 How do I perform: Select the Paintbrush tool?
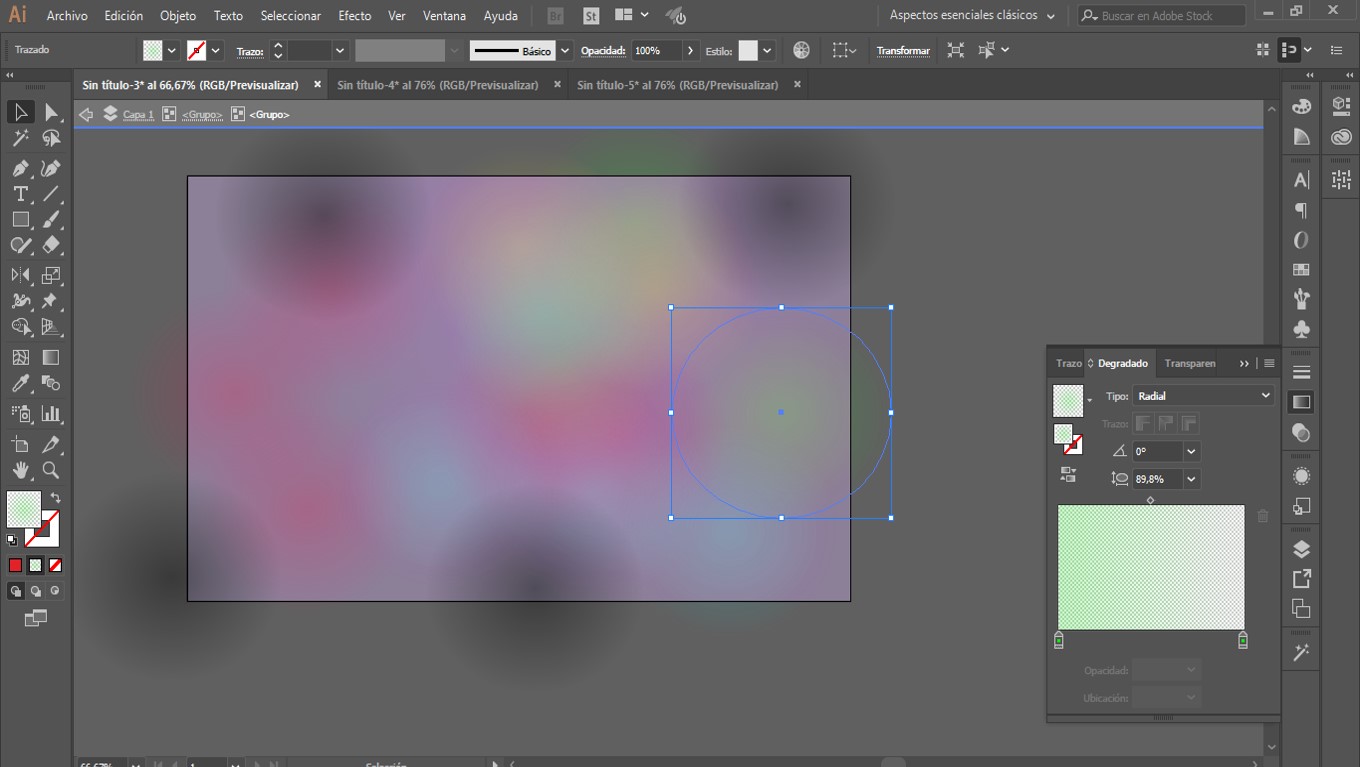click(x=51, y=220)
